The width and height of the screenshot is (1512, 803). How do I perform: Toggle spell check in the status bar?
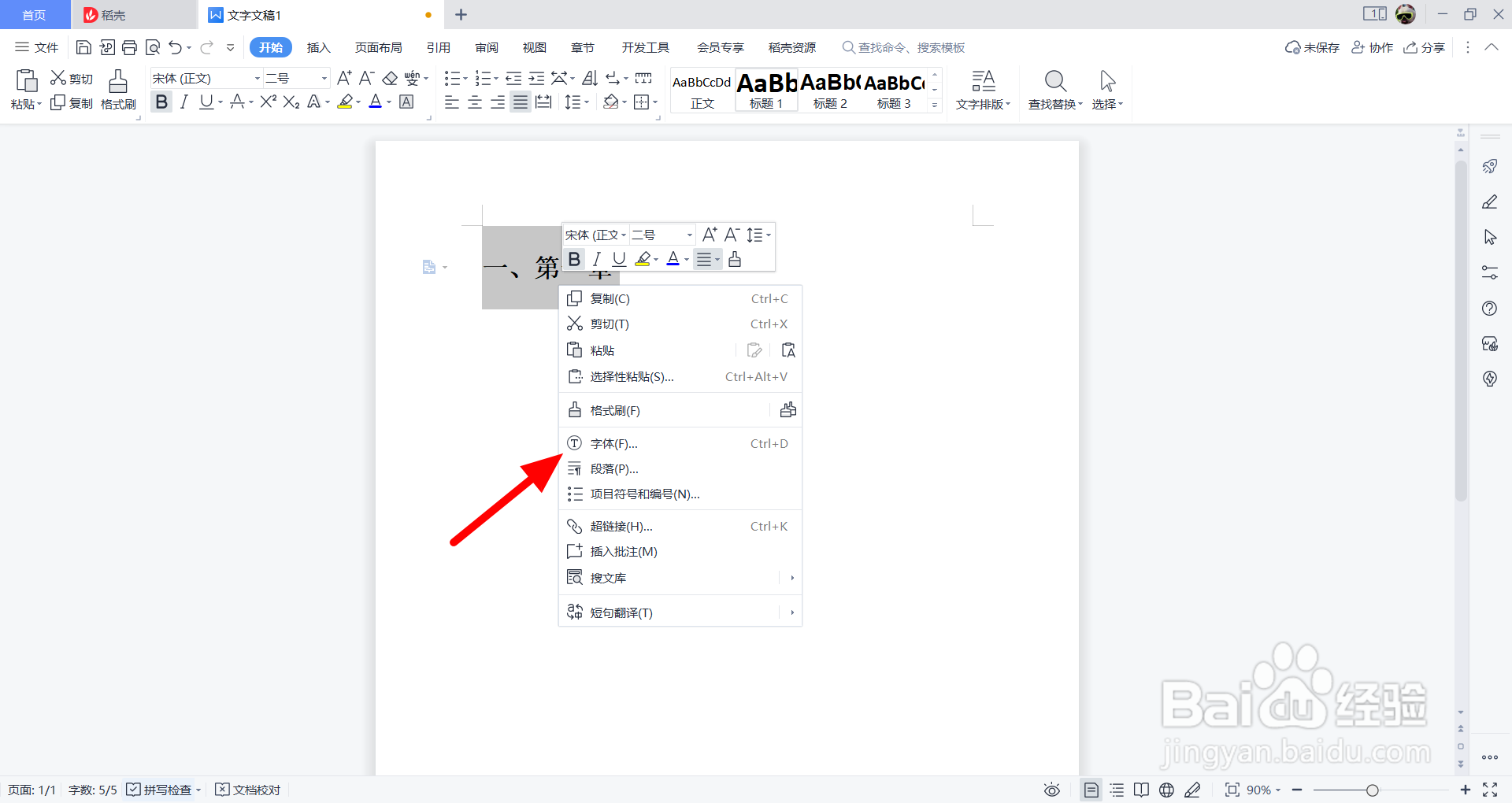(x=159, y=790)
